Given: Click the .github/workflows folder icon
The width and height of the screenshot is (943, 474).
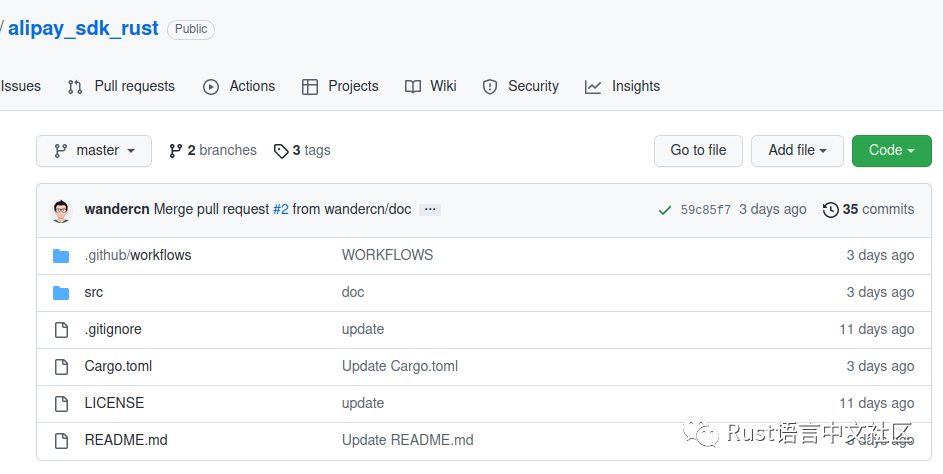Looking at the screenshot, I should point(61,256).
